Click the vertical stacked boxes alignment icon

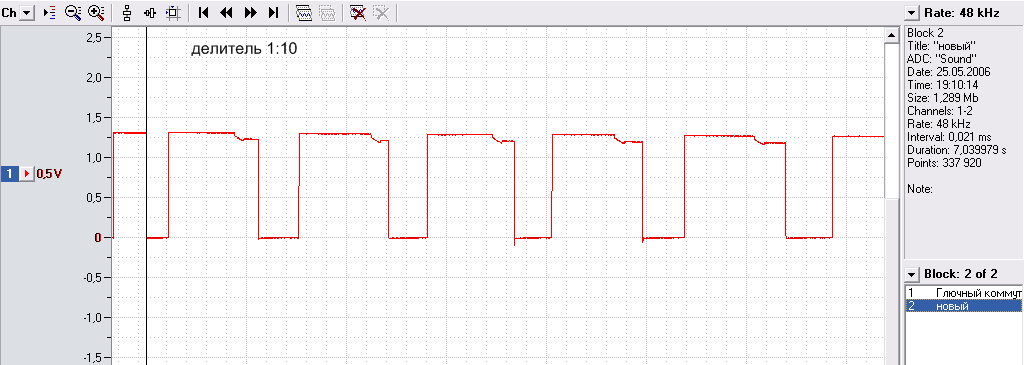point(127,12)
